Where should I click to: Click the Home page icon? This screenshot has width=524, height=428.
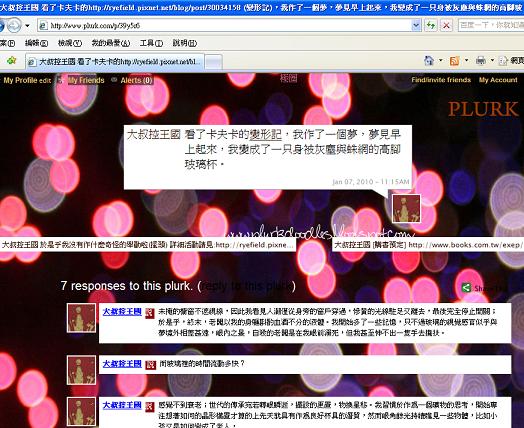[429, 60]
